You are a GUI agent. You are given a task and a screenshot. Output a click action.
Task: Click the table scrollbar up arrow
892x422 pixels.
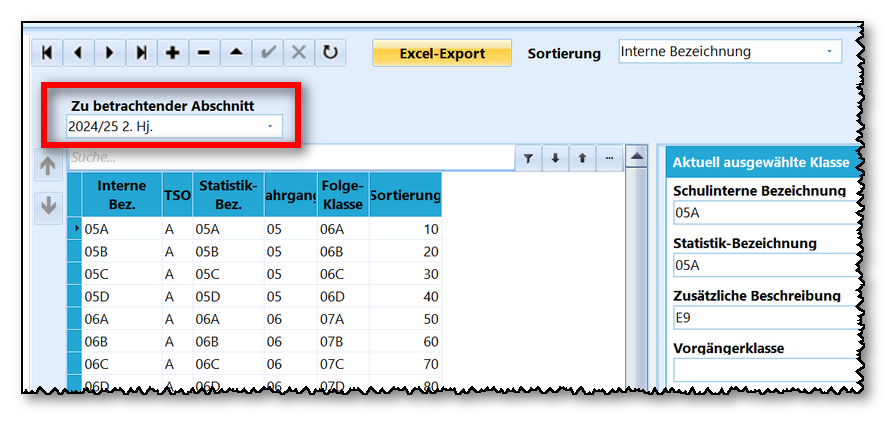pos(635,157)
